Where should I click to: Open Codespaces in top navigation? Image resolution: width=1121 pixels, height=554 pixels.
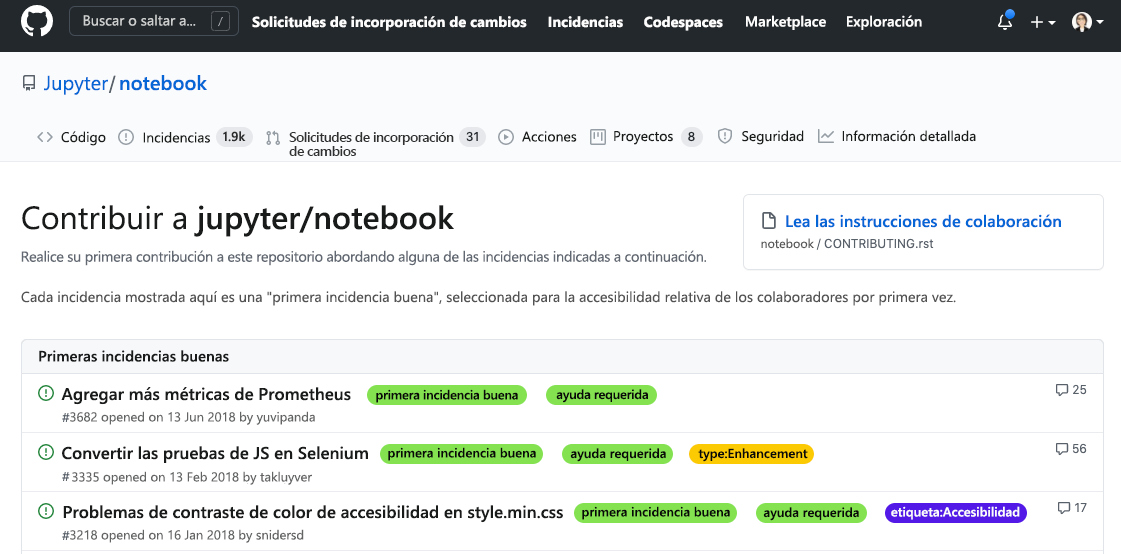(x=683, y=22)
